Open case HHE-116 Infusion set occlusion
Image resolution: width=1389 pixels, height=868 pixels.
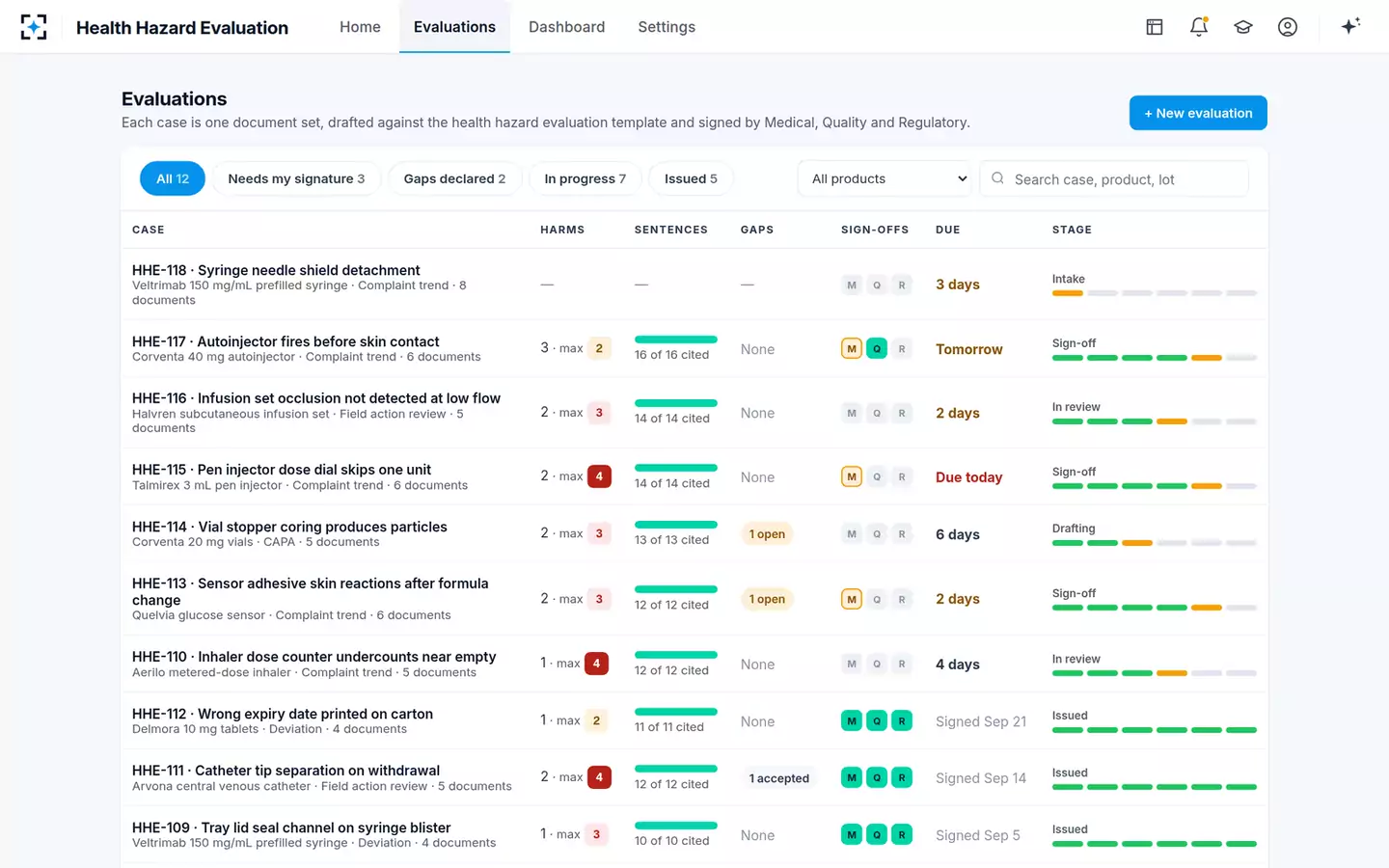point(316,398)
